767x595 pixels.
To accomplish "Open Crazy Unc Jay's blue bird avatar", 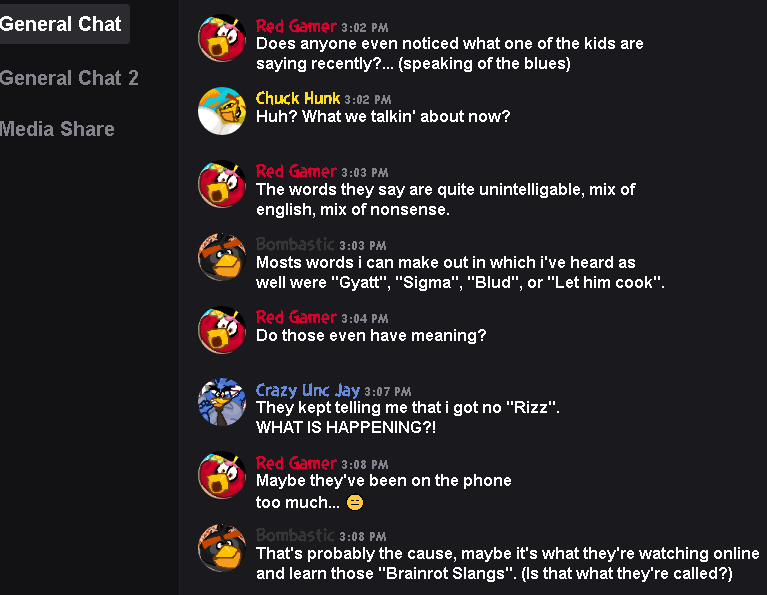I will pos(222,403).
